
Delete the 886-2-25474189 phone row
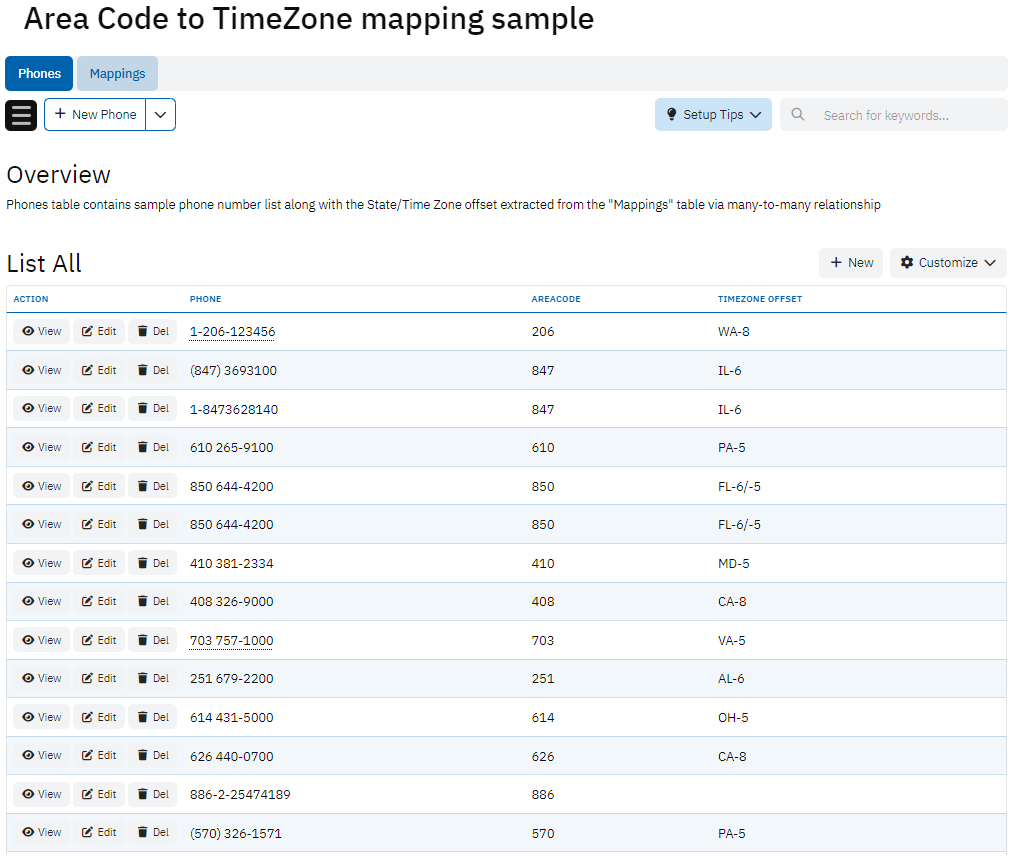pos(152,795)
